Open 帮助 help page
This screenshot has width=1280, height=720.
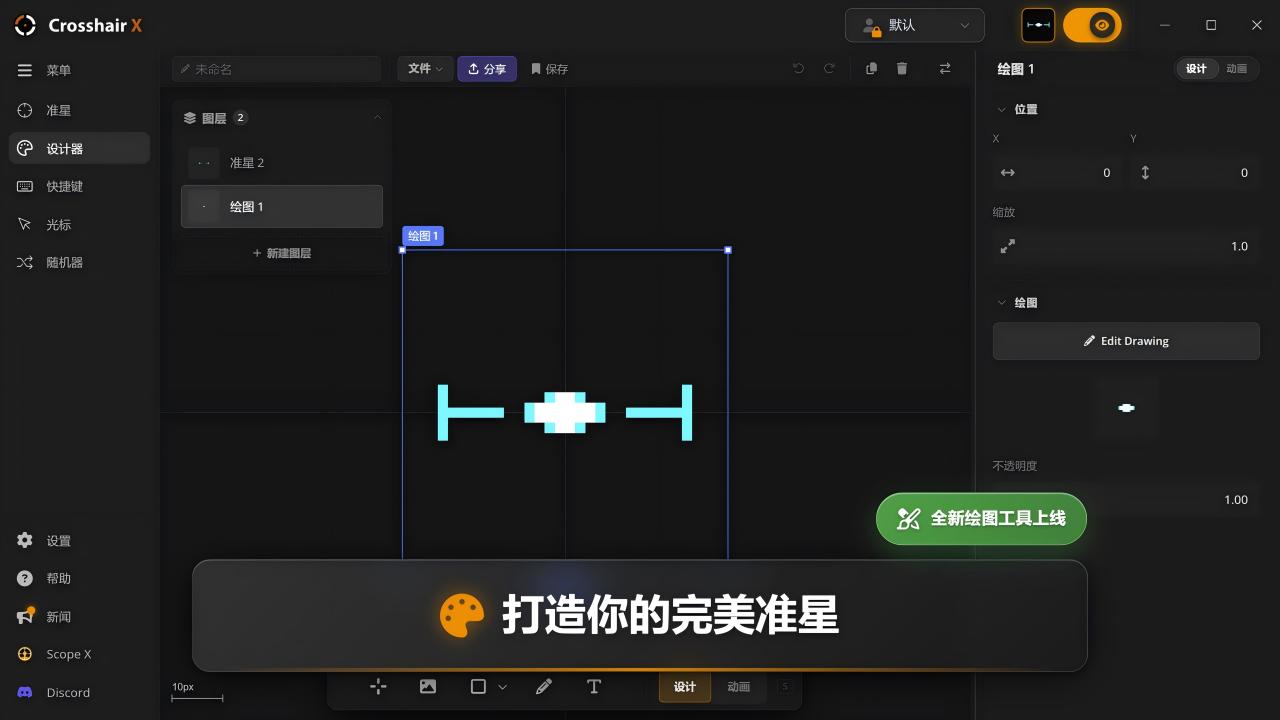pos(79,578)
